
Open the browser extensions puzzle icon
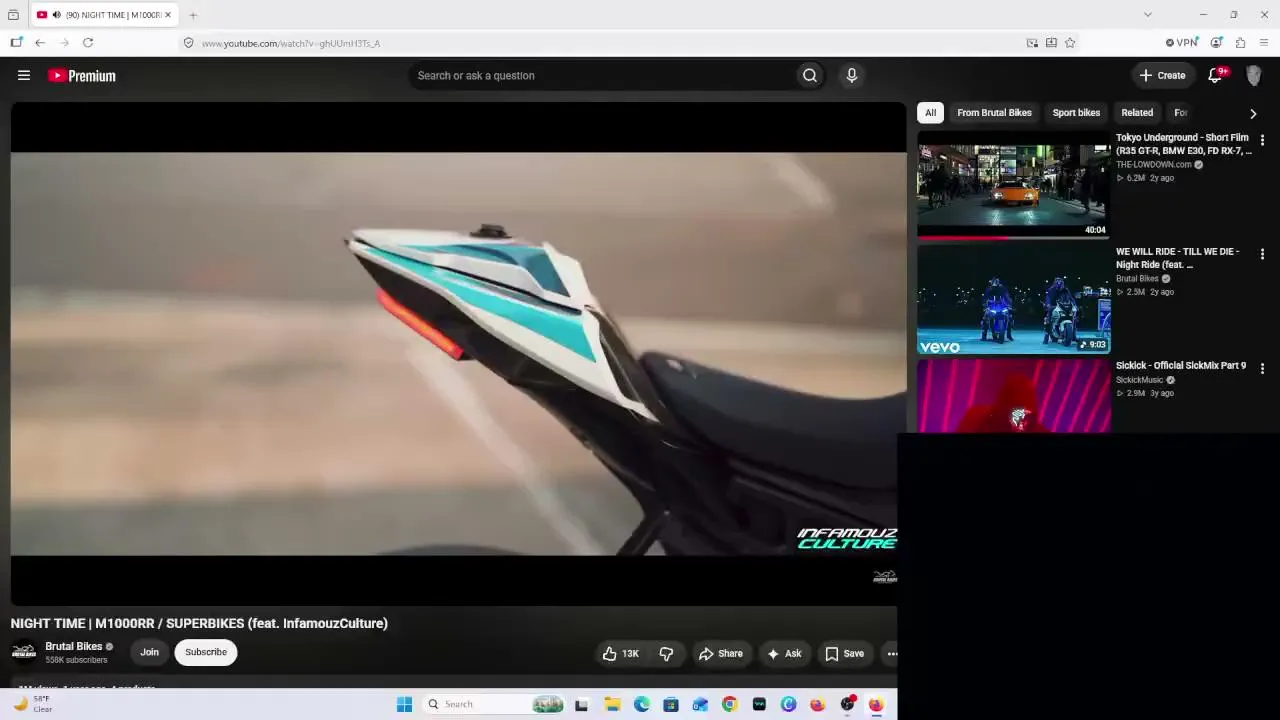coord(1240,43)
